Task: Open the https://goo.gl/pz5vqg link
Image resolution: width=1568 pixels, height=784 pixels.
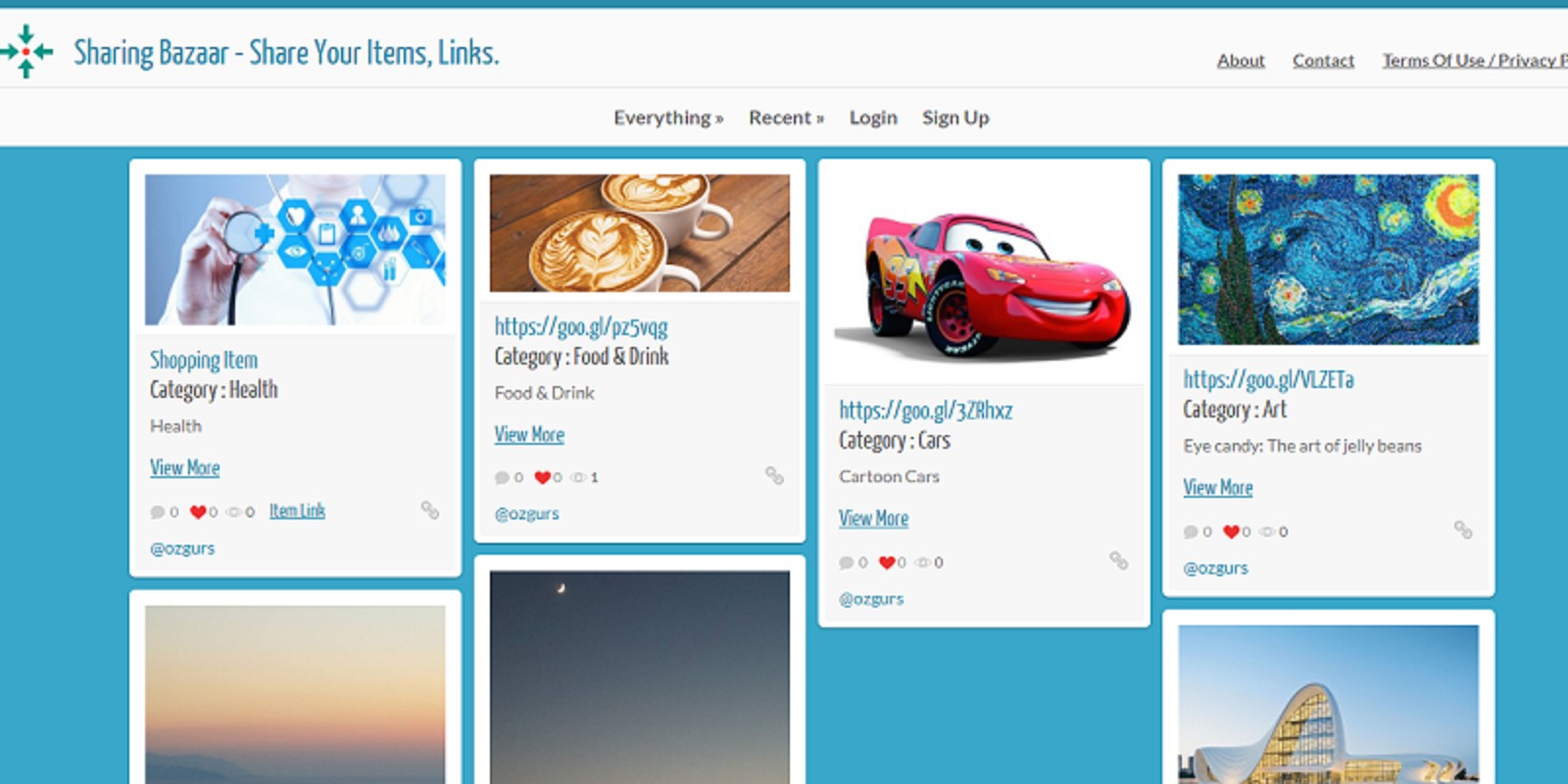Action: point(581,326)
